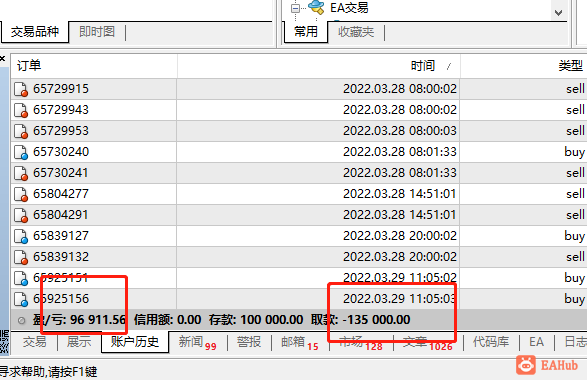Click the order icon in the 2022.03.29 11:05:02 row
Image resolution: width=587 pixels, height=380 pixels.
21,278
